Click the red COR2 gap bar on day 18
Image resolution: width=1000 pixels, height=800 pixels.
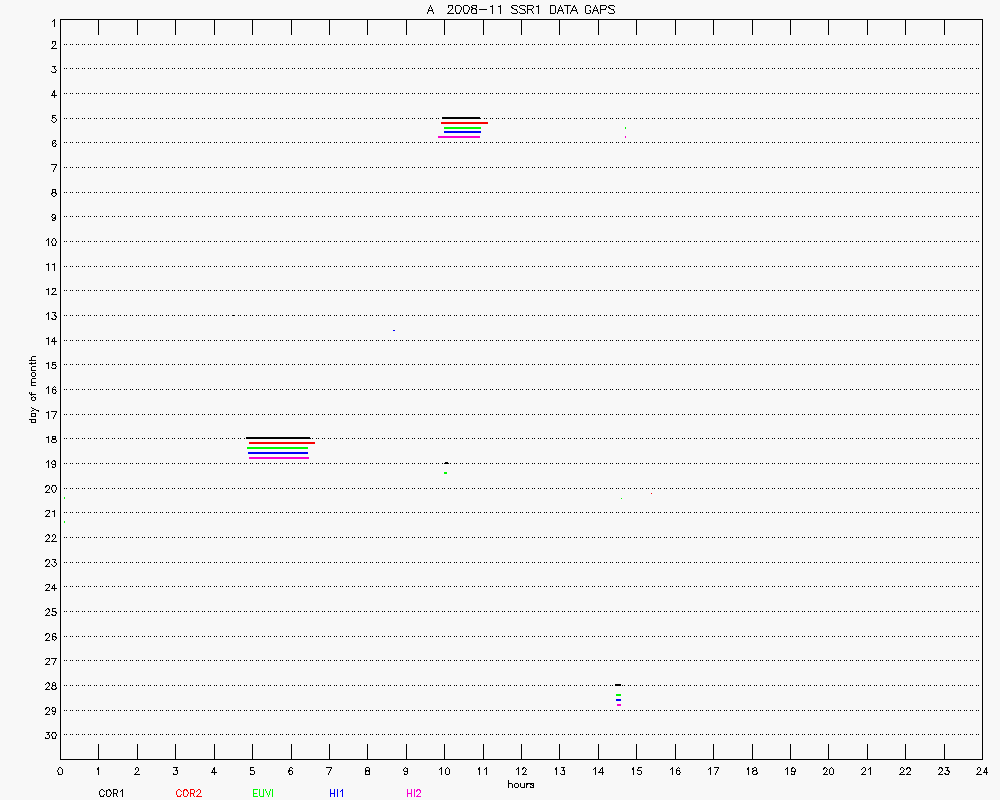click(281, 443)
